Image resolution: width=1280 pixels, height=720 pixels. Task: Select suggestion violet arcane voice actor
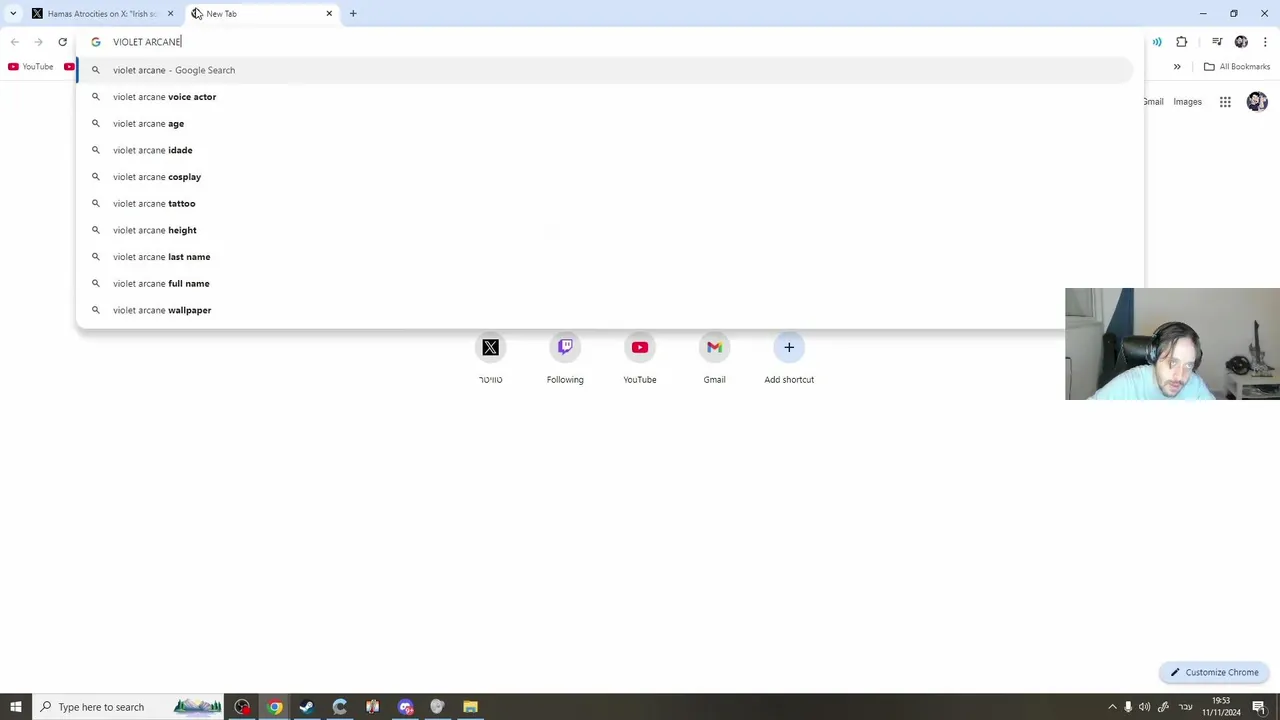[x=605, y=97]
